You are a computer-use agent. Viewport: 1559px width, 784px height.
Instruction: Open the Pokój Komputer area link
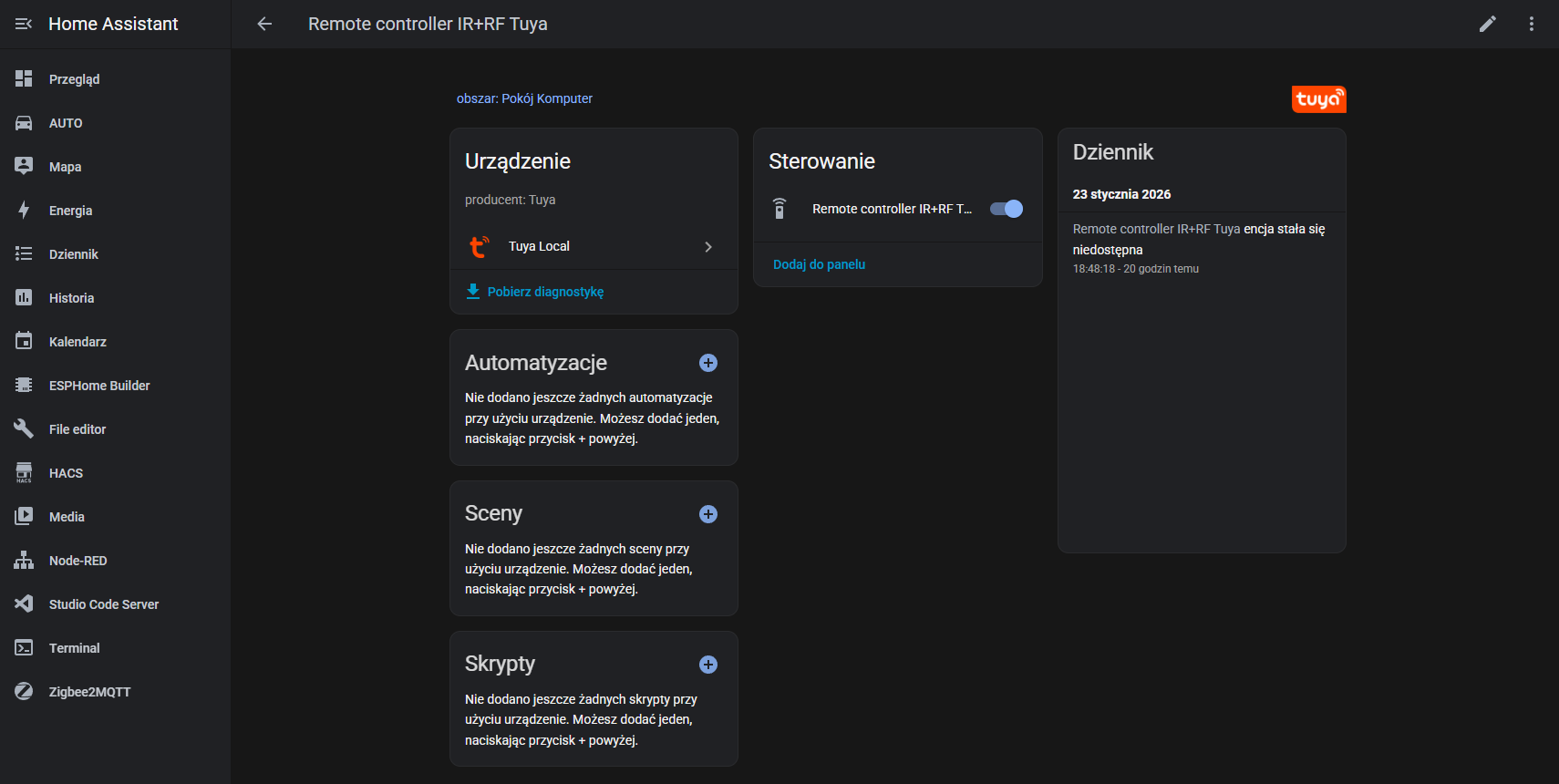pyautogui.click(x=524, y=98)
